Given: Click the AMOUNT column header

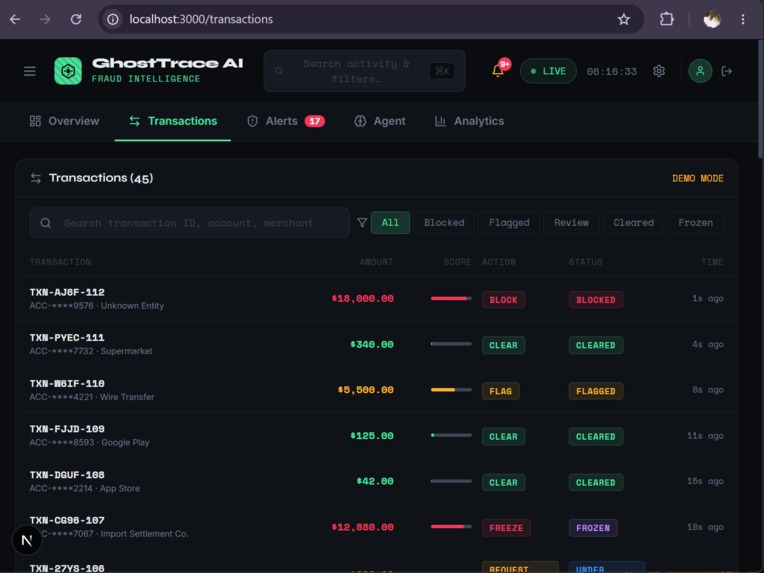Looking at the screenshot, I should click(376, 262).
